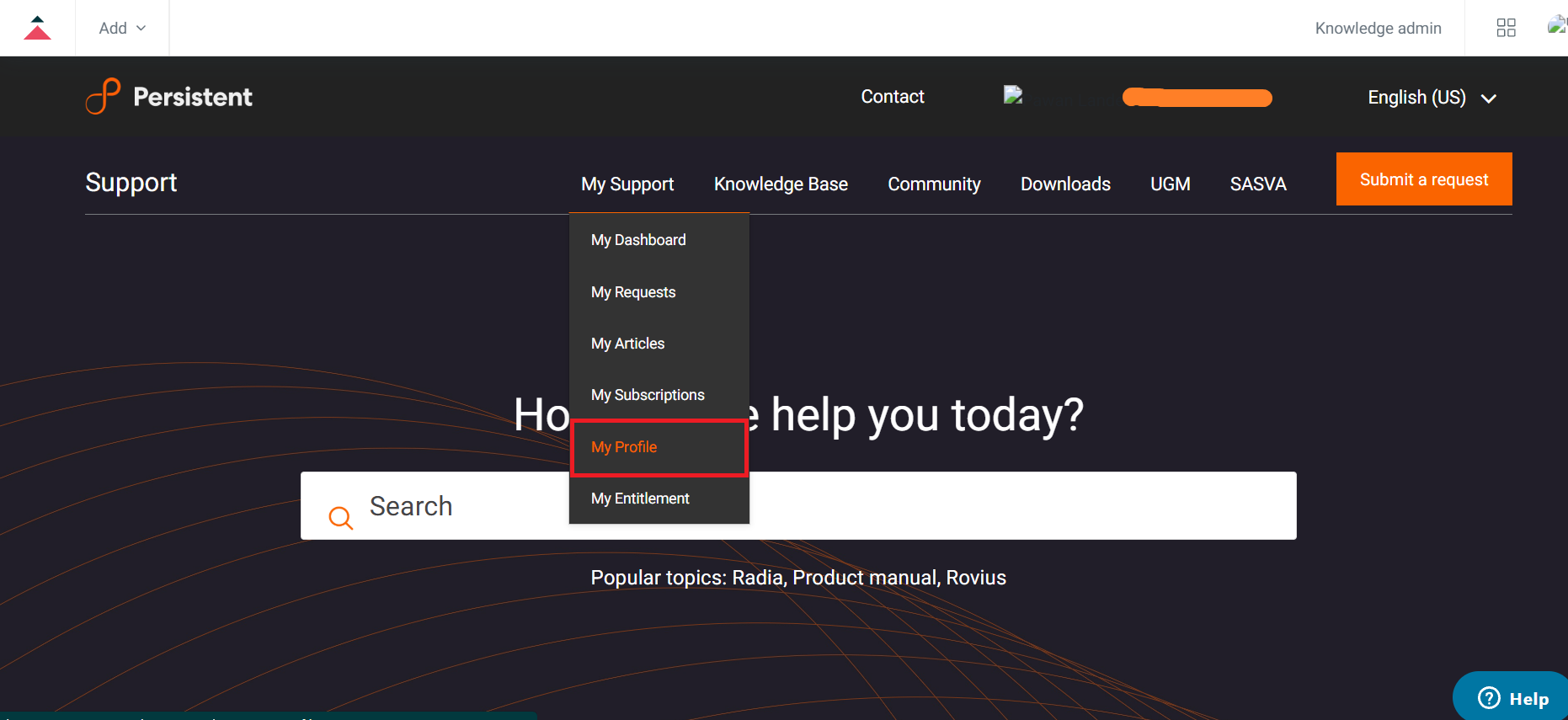The width and height of the screenshot is (1568, 720).
Task: Open the Contact link
Action: (892, 97)
